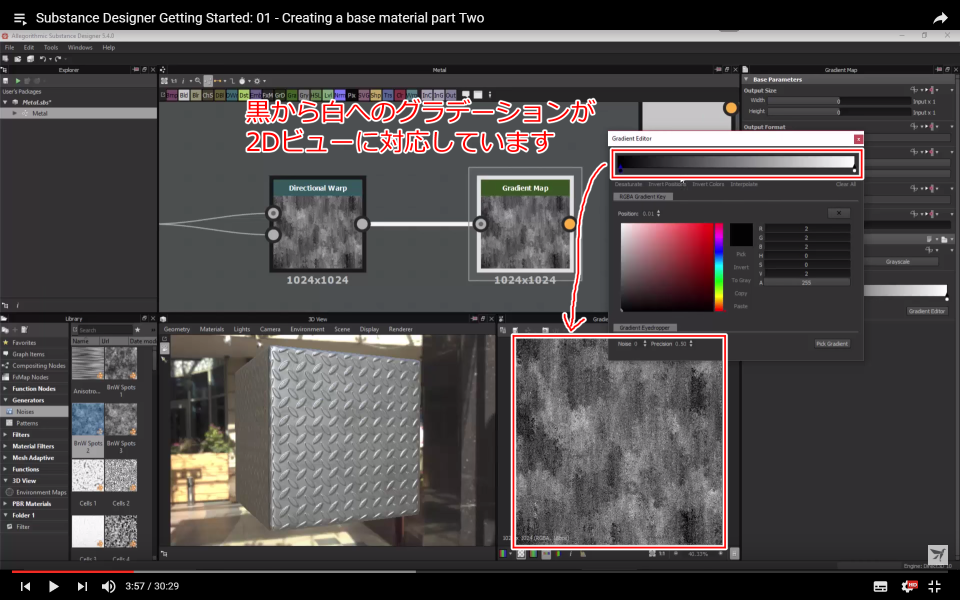Collapse the Metal.sbs package
960x600 pixels.
(x=6, y=102)
